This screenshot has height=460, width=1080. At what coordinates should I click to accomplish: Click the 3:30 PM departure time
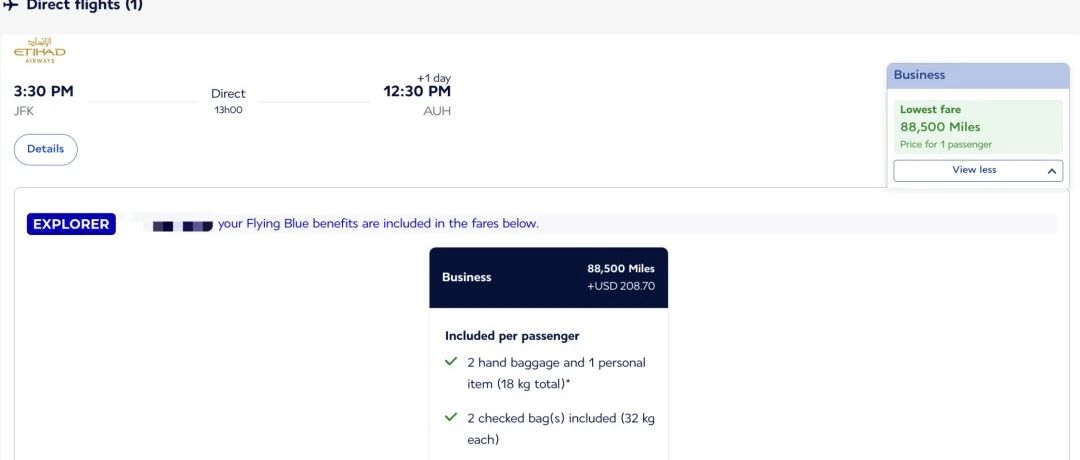(x=44, y=91)
